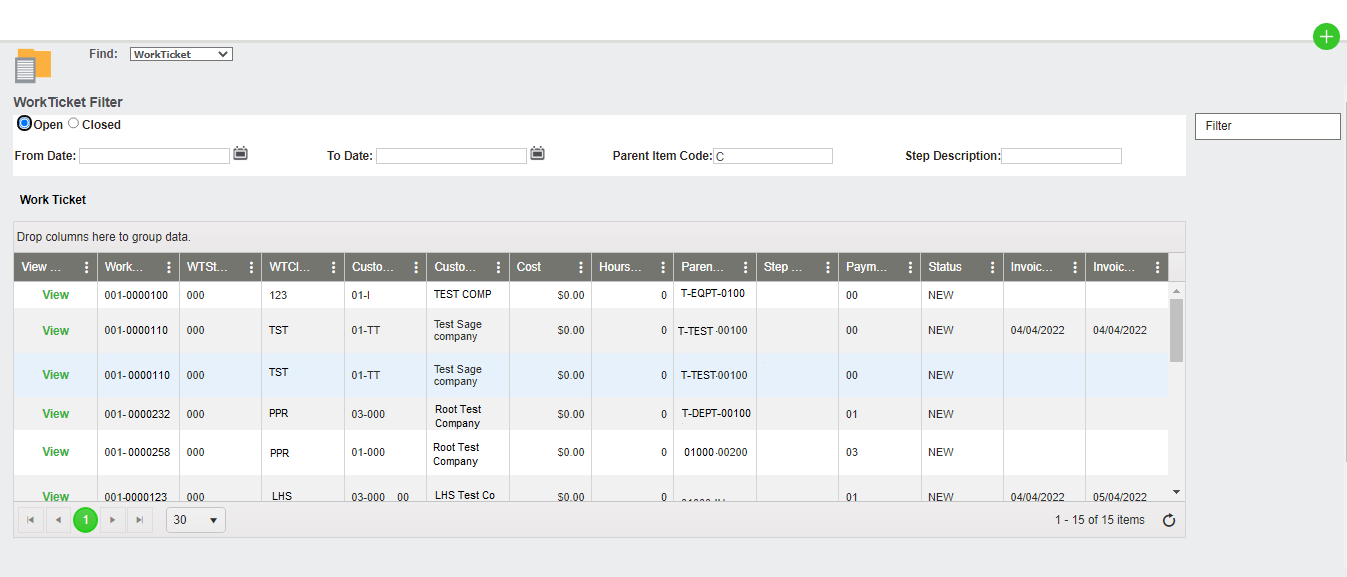Refresh the work ticket grid
Image resolution: width=1347 pixels, height=577 pixels.
click(1168, 519)
